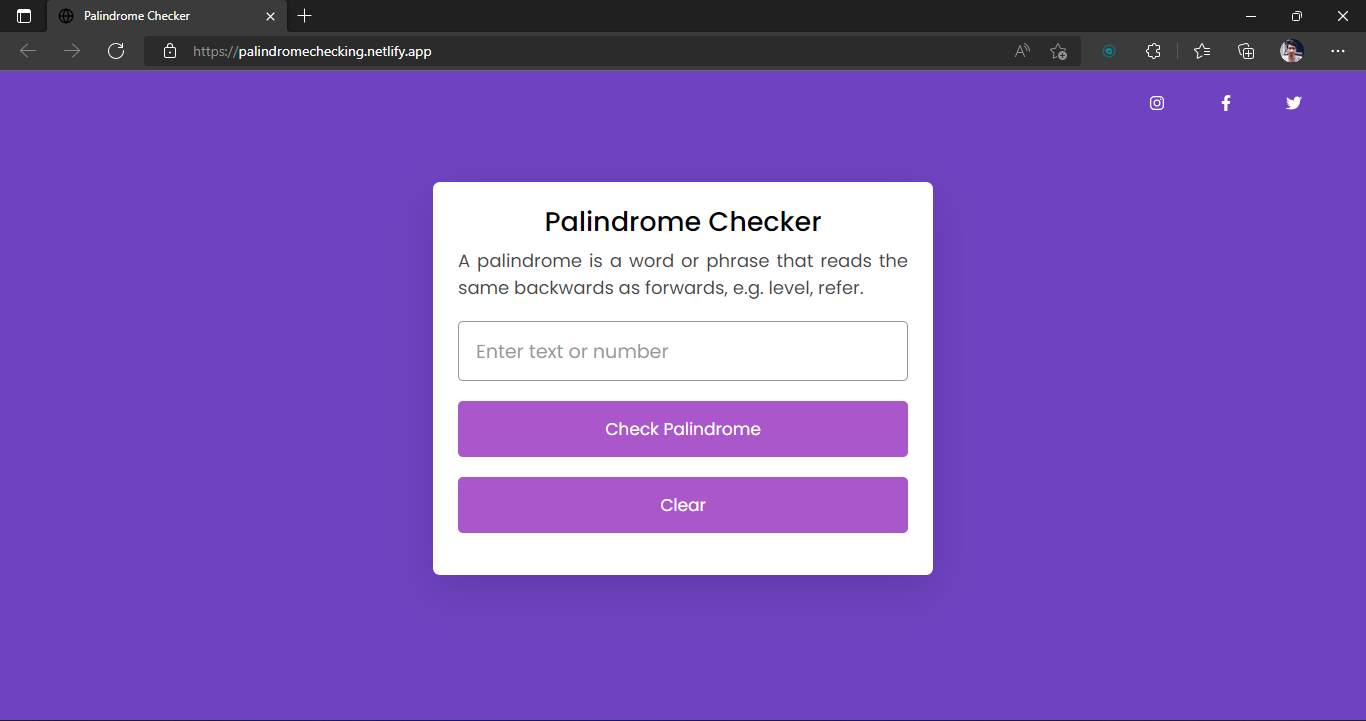Open the Favorites bar icon
Screen dimensions: 1366x721
point(1201,51)
